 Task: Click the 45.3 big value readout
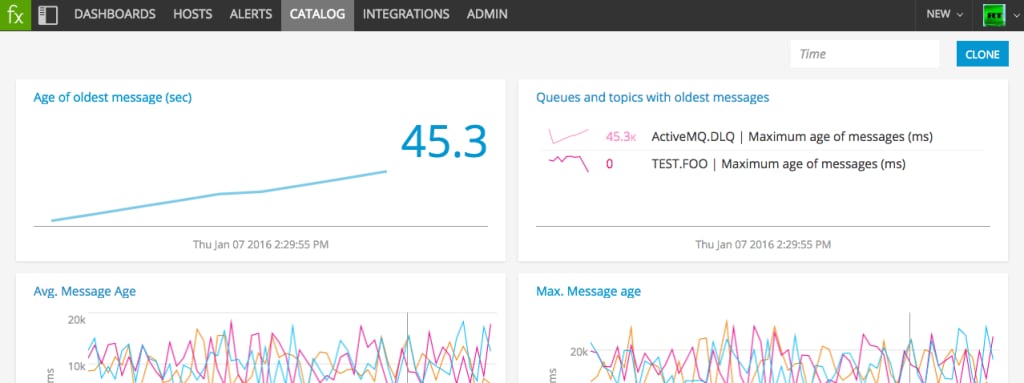[x=444, y=141]
